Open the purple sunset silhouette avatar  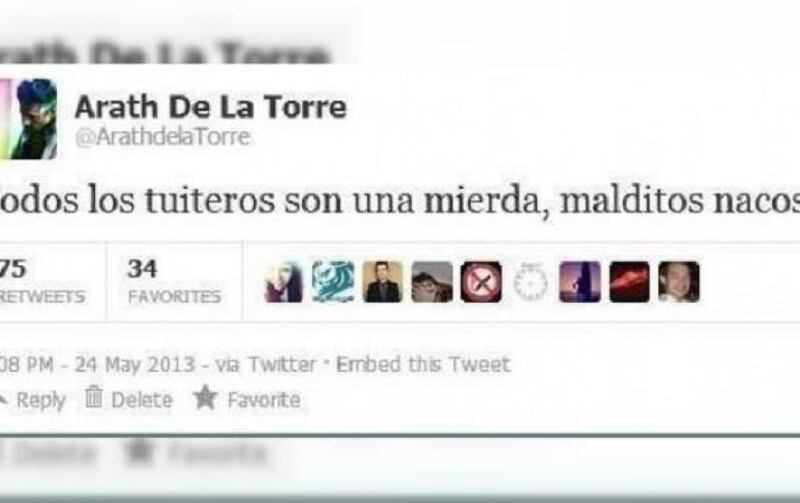click(580, 282)
